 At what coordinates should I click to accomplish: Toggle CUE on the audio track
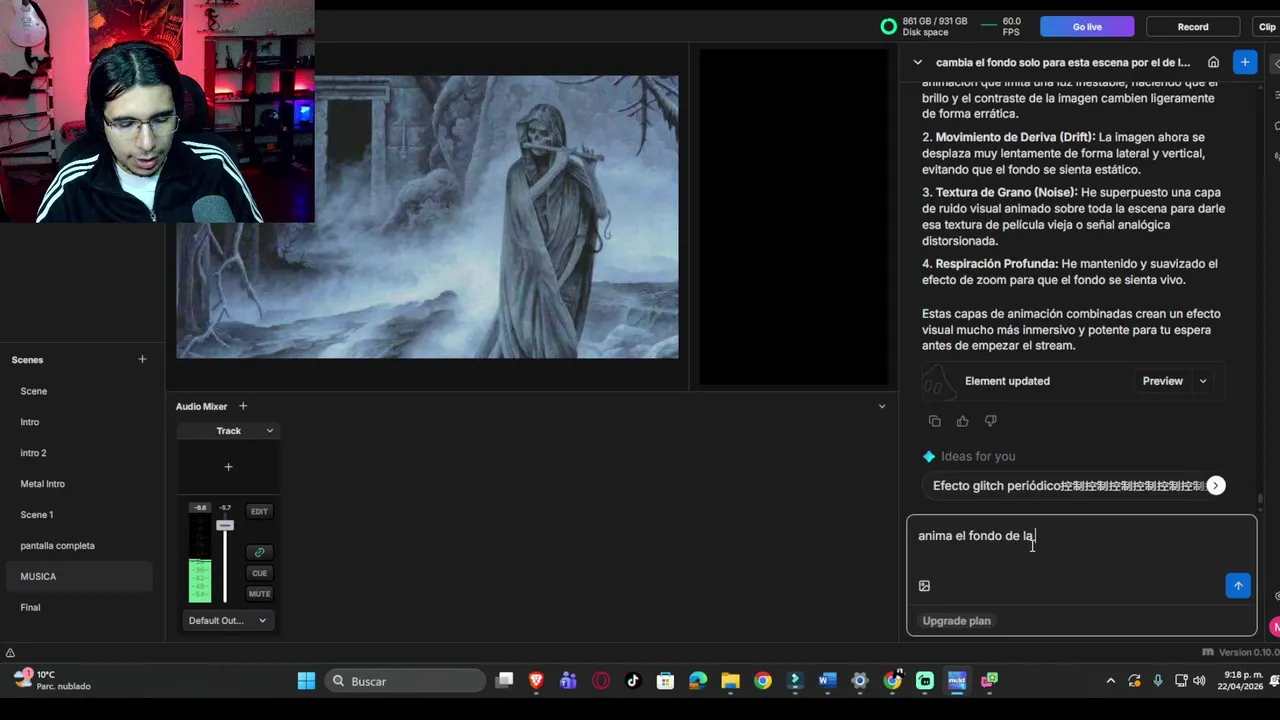pos(259,573)
